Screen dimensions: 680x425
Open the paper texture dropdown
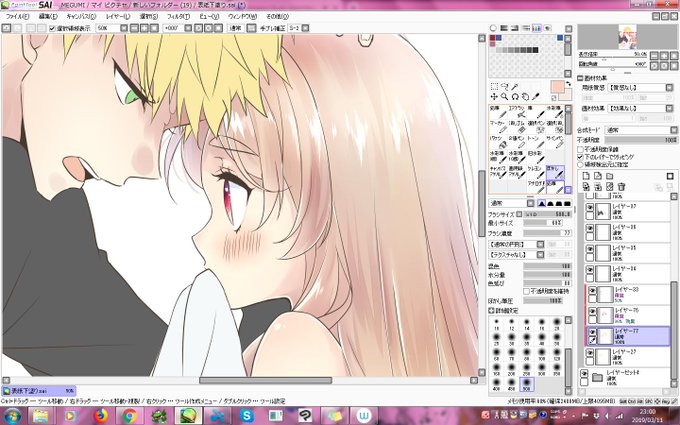669,88
